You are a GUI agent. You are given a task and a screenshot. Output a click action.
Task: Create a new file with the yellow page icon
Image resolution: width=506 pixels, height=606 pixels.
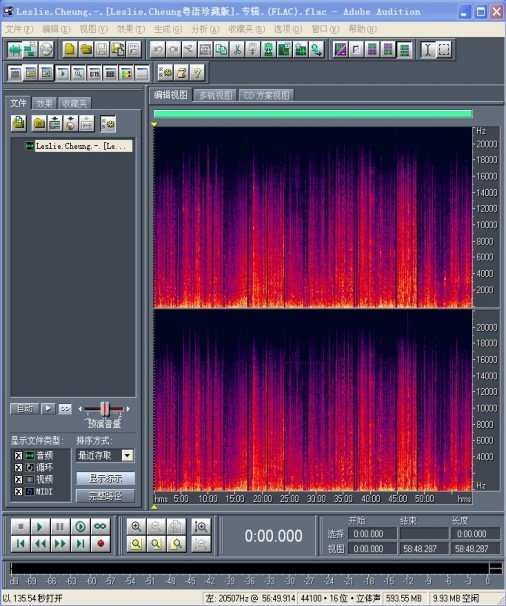(70, 49)
